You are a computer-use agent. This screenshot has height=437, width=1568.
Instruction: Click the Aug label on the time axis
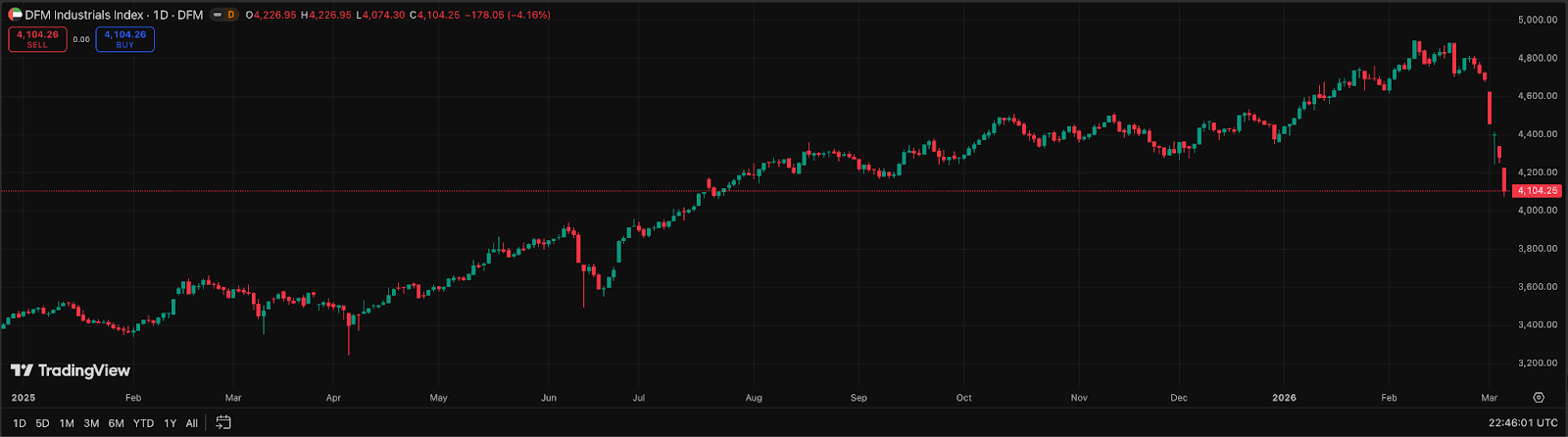[754, 398]
